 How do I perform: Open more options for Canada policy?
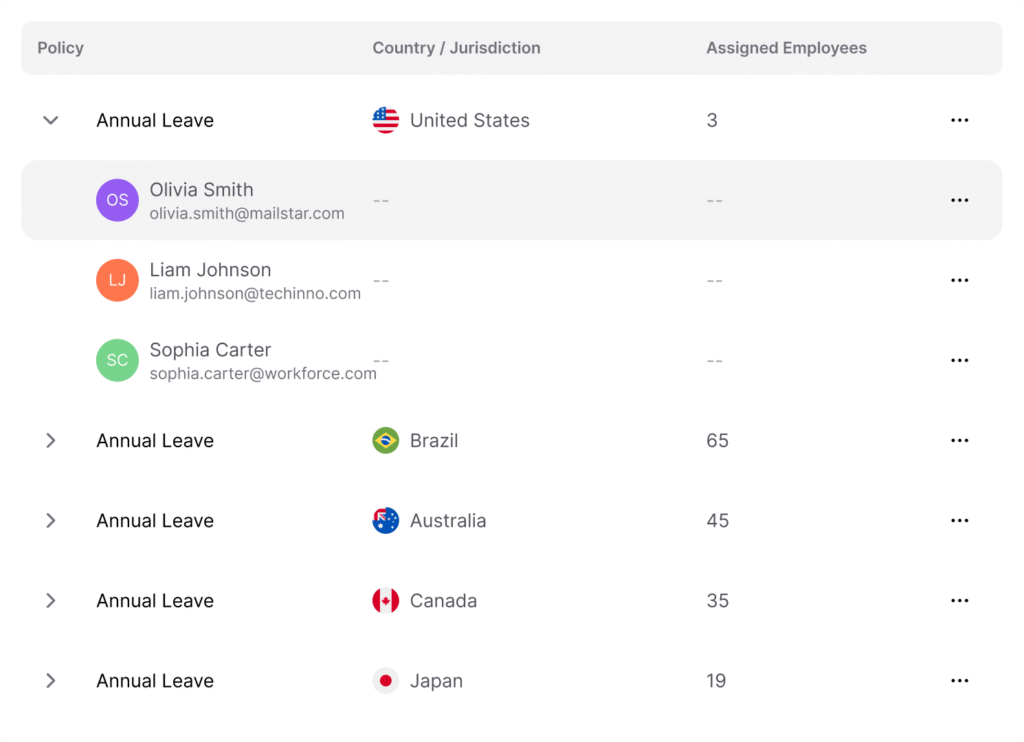pos(959,600)
